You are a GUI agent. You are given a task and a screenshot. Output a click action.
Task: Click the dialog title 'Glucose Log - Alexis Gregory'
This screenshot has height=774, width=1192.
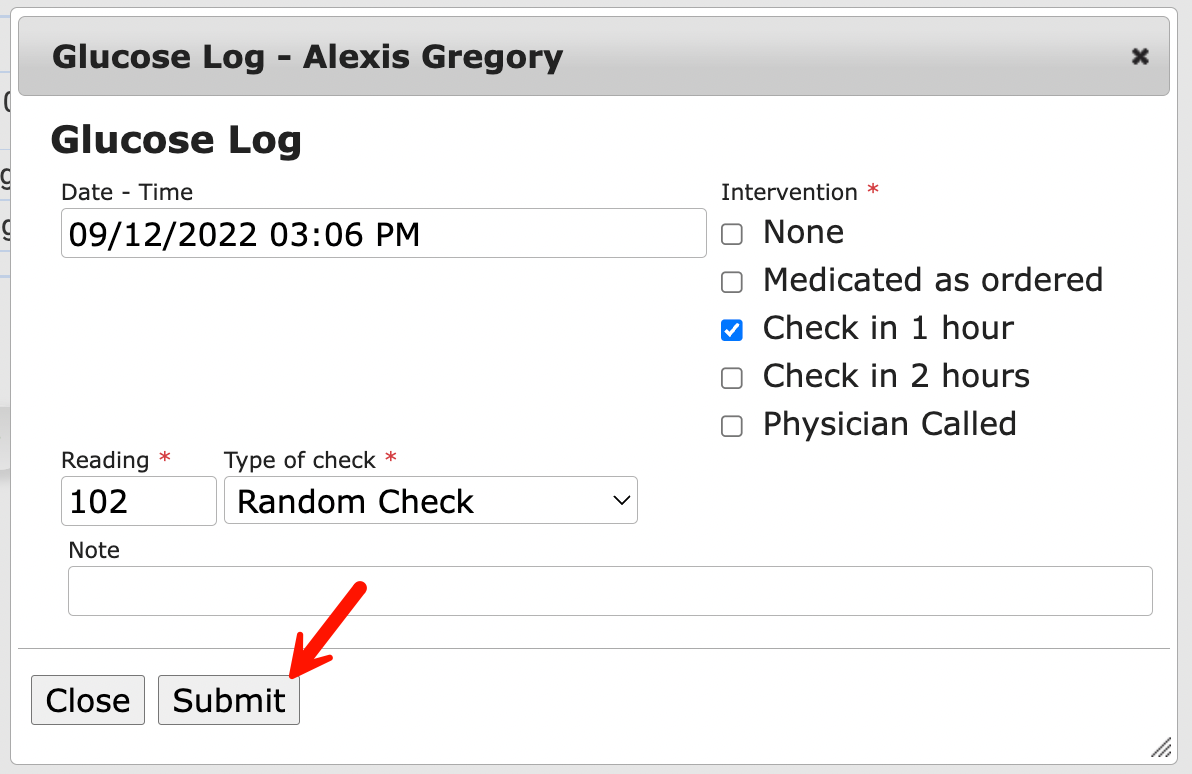coord(307,57)
